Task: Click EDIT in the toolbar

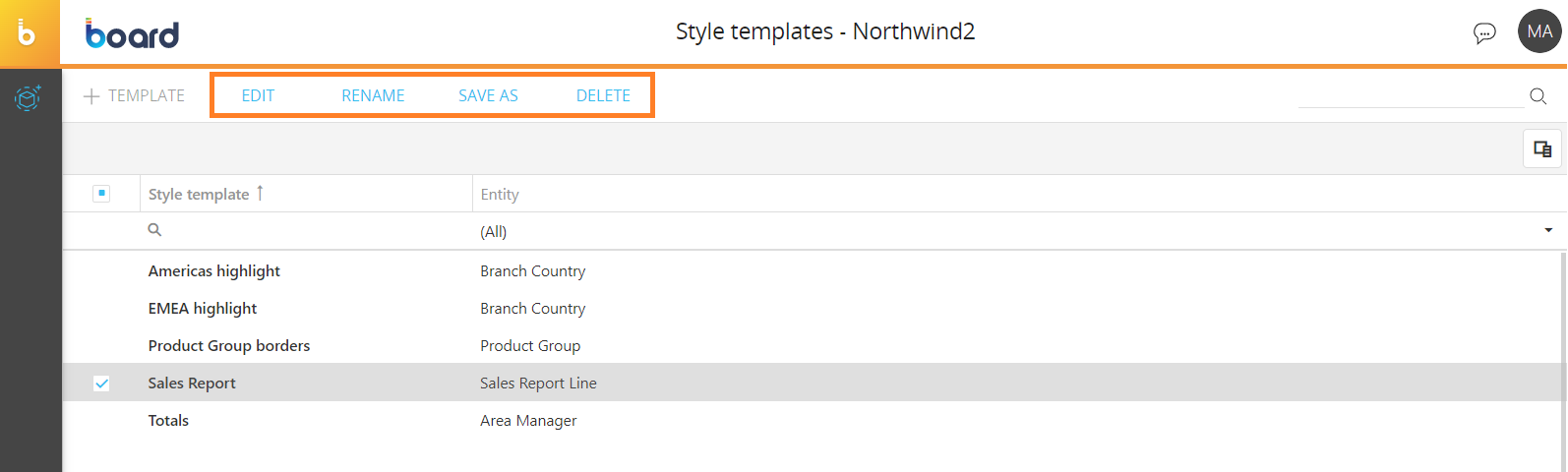Action: pyautogui.click(x=258, y=96)
